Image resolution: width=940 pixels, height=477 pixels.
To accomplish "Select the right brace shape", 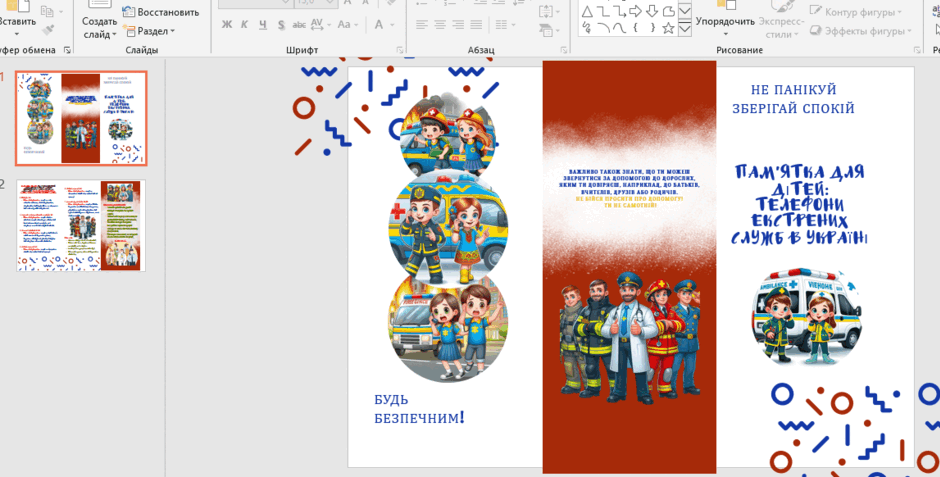I will [x=652, y=28].
